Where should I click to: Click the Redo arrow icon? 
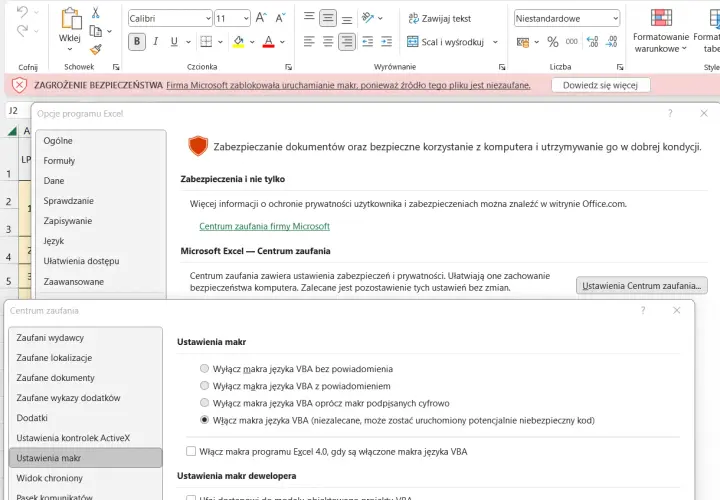tap(22, 31)
